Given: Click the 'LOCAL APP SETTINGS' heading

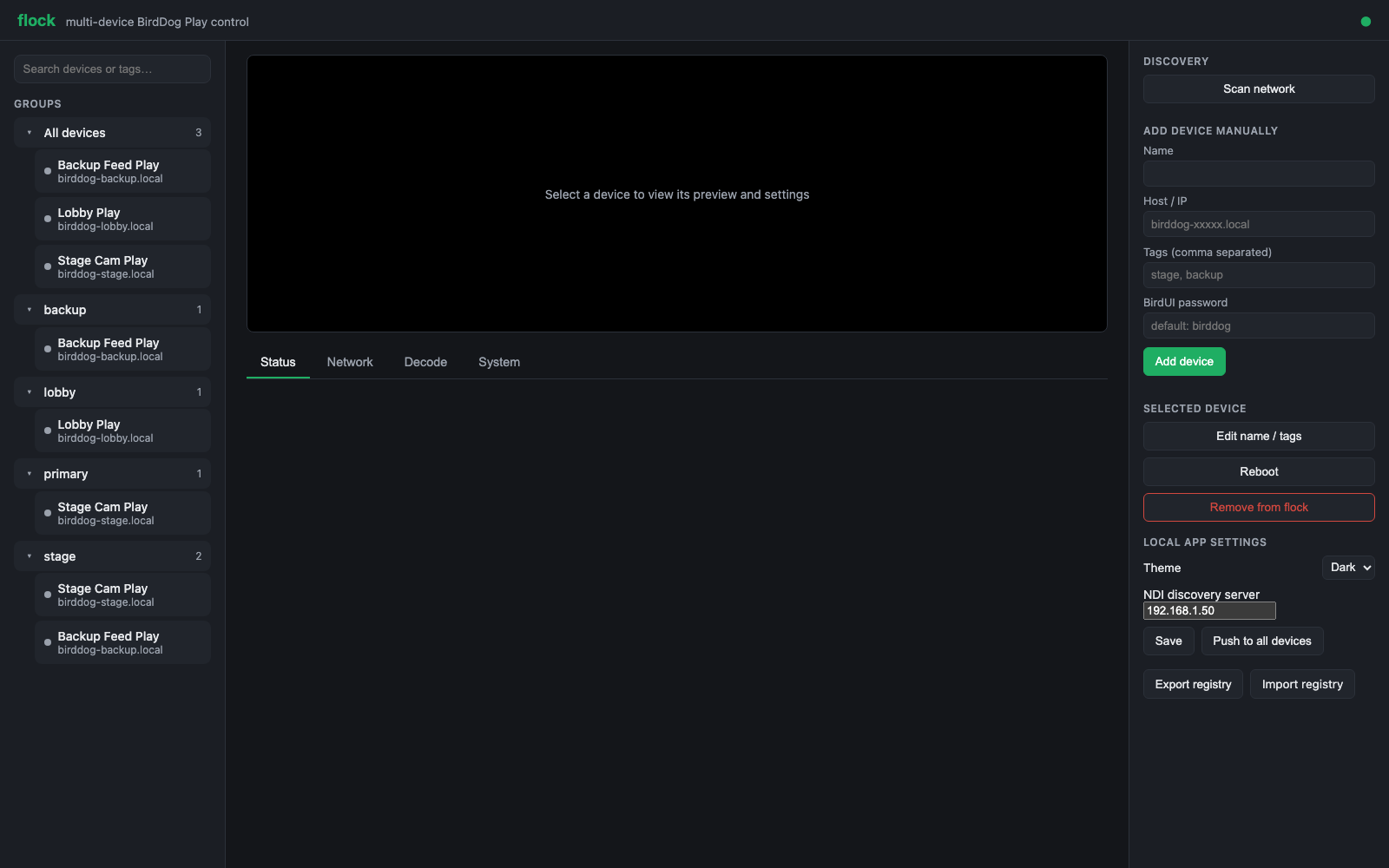Looking at the screenshot, I should [x=1205, y=542].
